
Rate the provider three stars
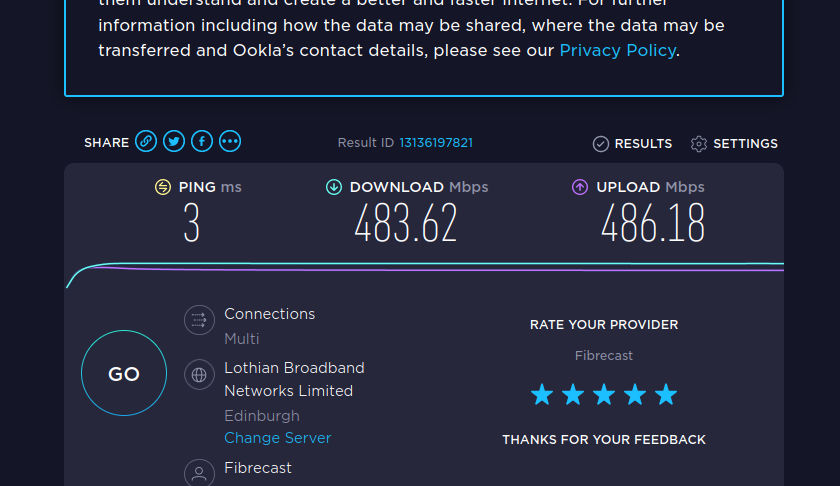coord(604,394)
